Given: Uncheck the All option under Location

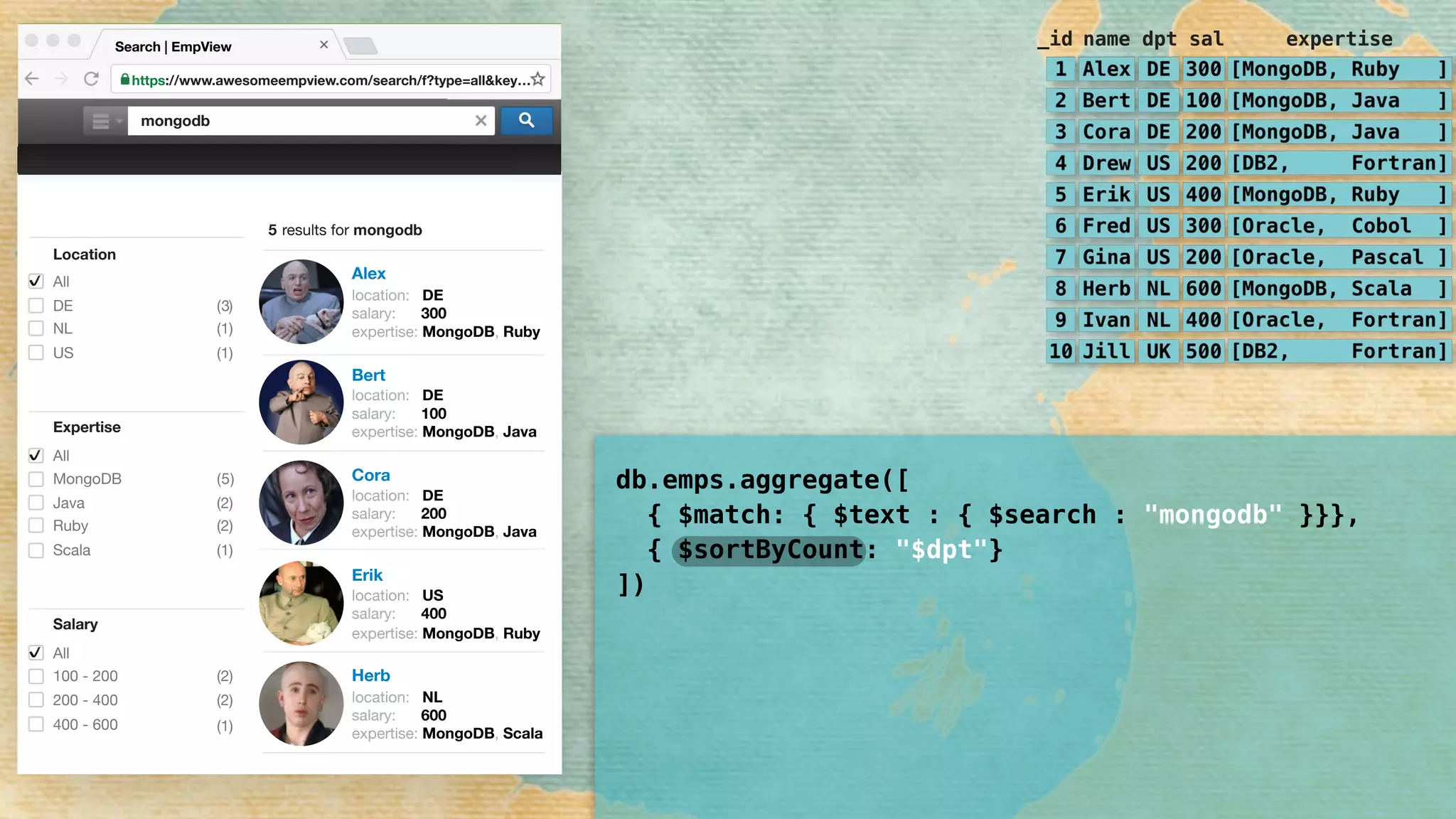Looking at the screenshot, I should tap(36, 282).
